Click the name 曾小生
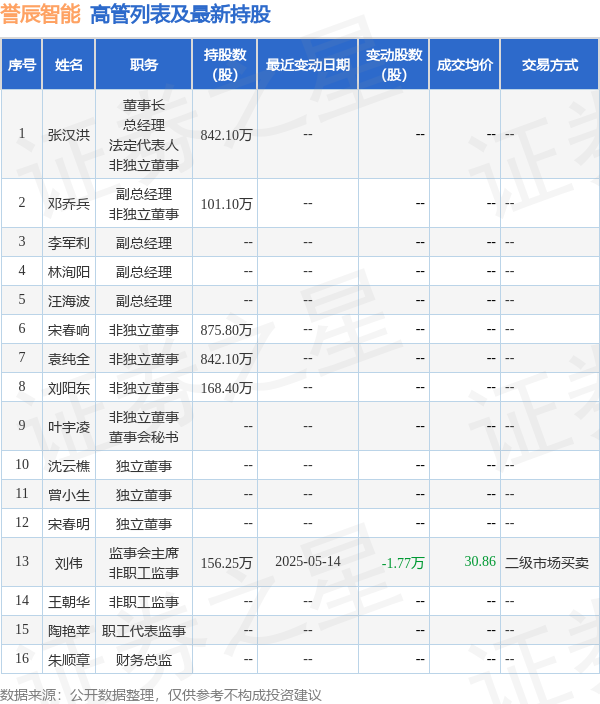 point(69,495)
